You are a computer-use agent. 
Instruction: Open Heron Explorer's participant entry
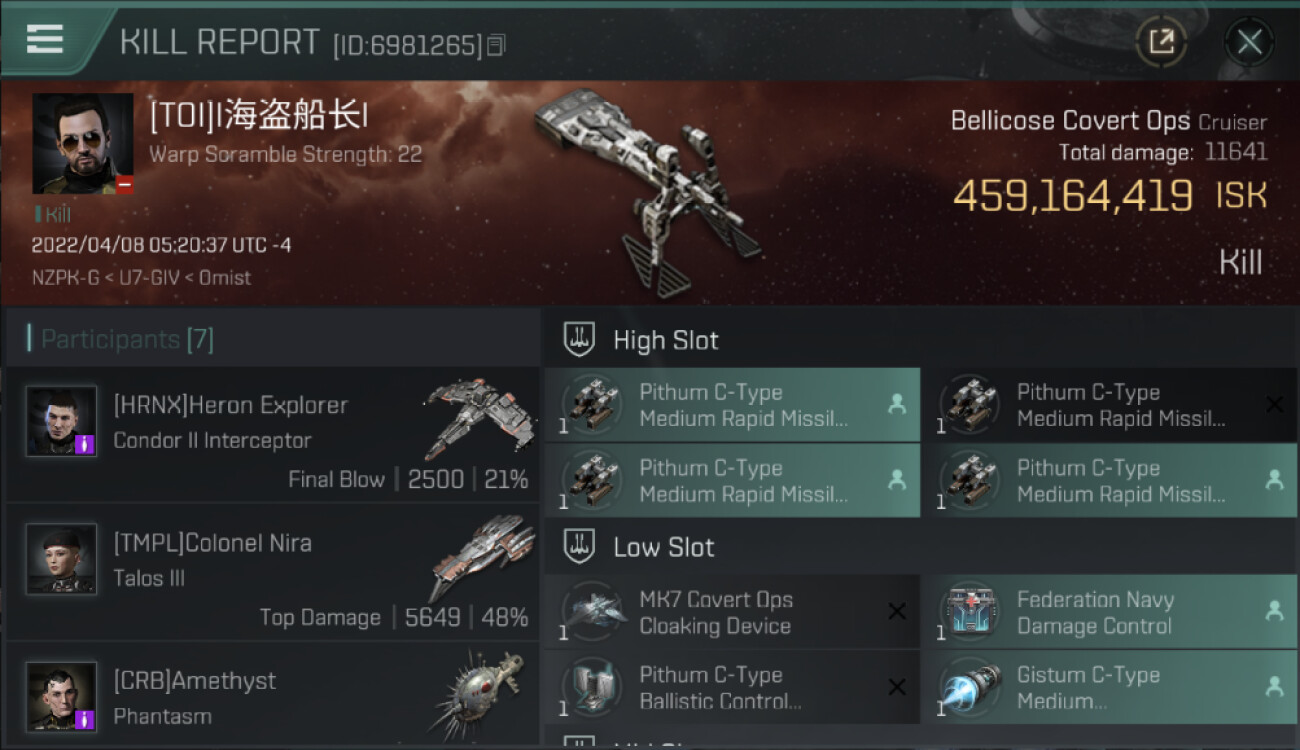[273, 434]
